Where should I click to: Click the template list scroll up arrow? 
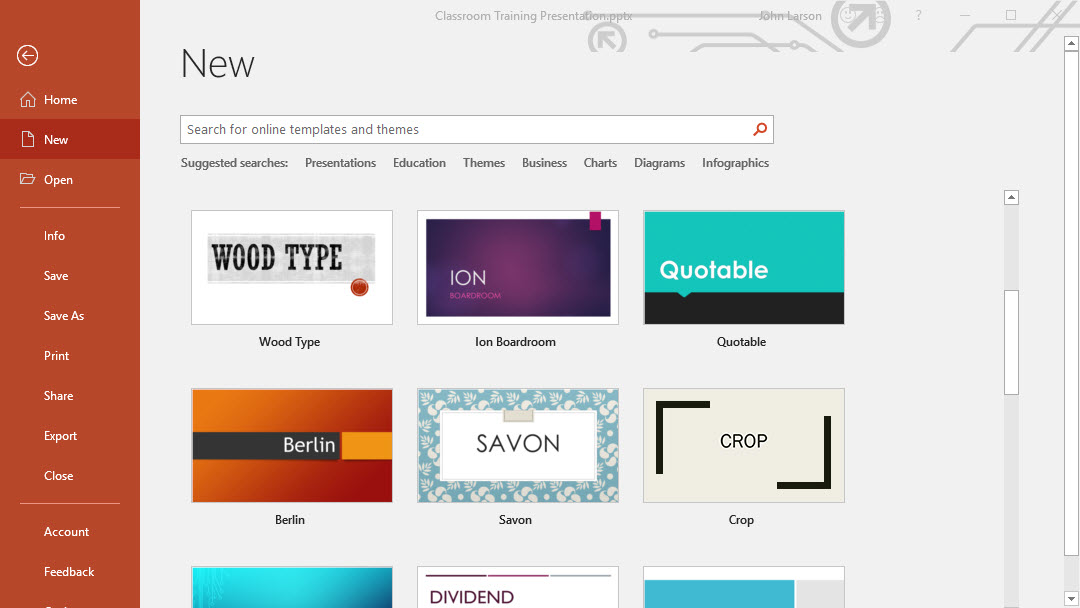(x=1011, y=198)
